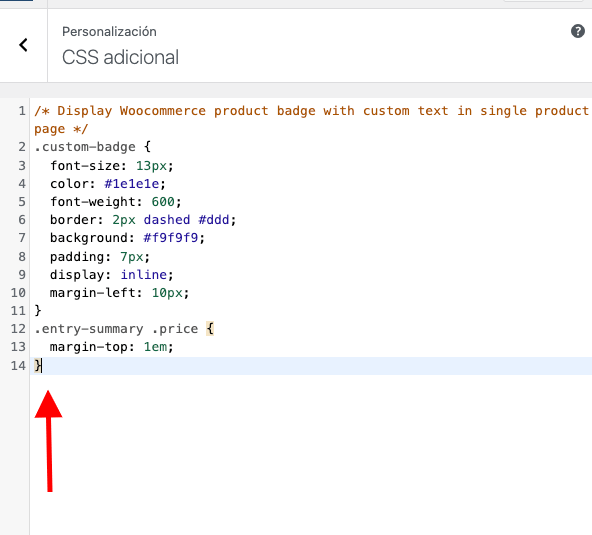
Task: Click the Personalización breadcrumb label
Action: tap(109, 32)
